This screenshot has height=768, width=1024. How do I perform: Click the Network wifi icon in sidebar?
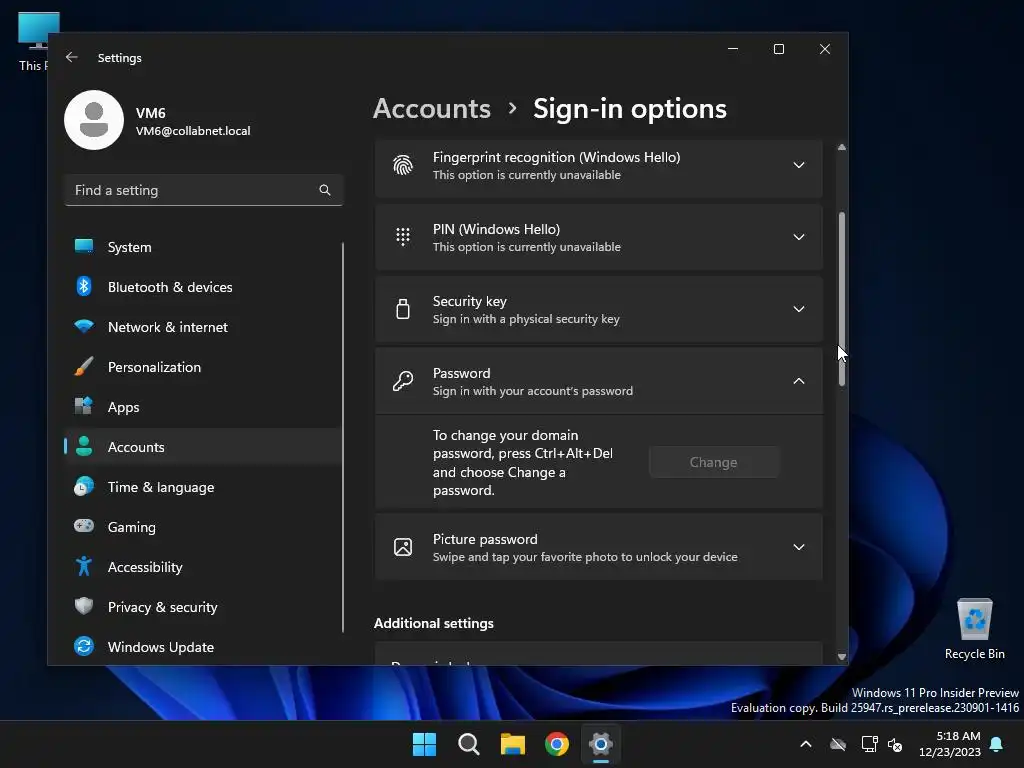tap(84, 326)
